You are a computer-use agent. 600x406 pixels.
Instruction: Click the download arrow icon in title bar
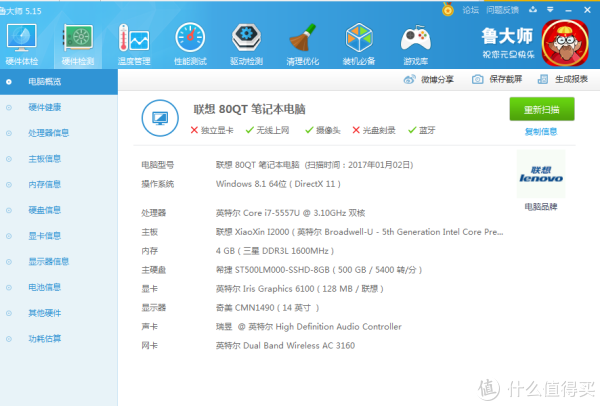pyautogui.click(x=533, y=10)
